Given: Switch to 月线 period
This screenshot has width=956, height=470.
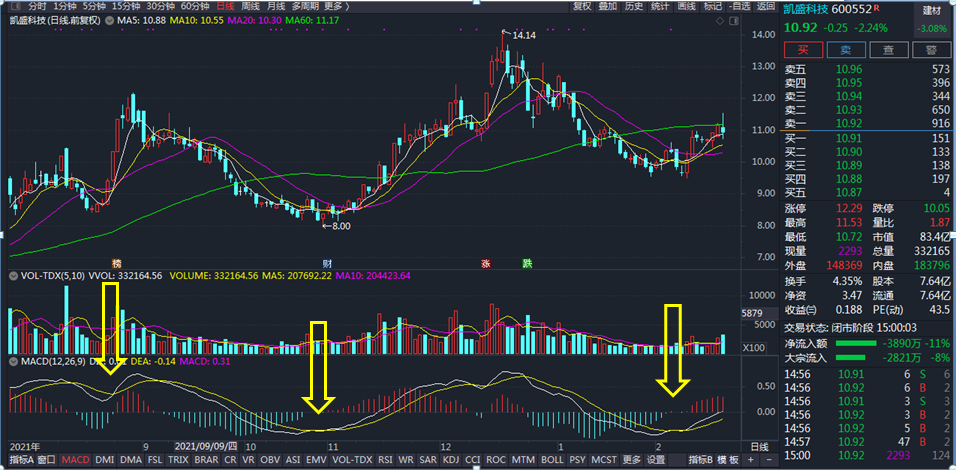Looking at the screenshot, I should coord(276,7).
